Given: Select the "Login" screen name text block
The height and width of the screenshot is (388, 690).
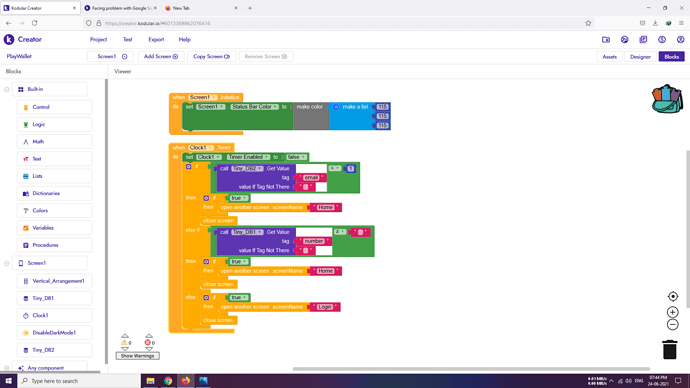Looking at the screenshot, I should pyautogui.click(x=325, y=307).
